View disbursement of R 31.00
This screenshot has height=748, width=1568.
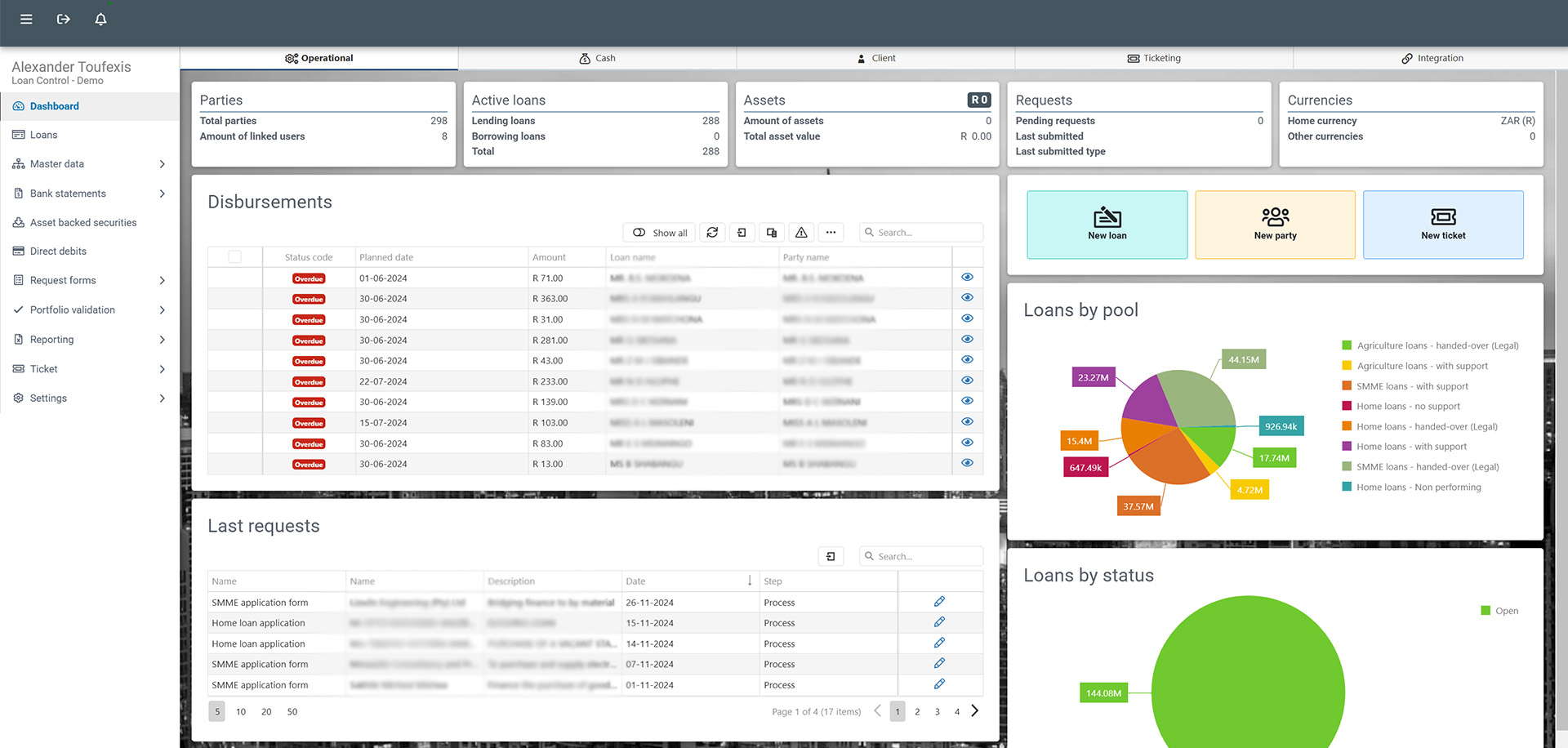click(967, 318)
